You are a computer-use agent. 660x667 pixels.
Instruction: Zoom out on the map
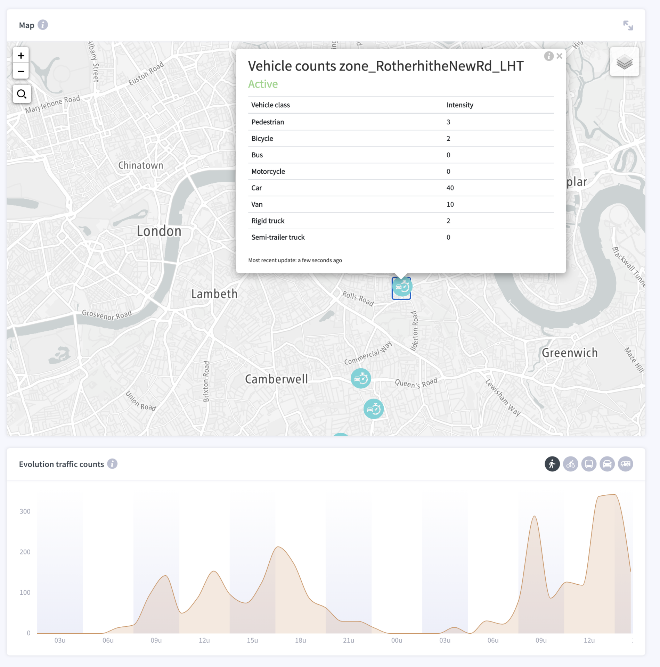21,72
